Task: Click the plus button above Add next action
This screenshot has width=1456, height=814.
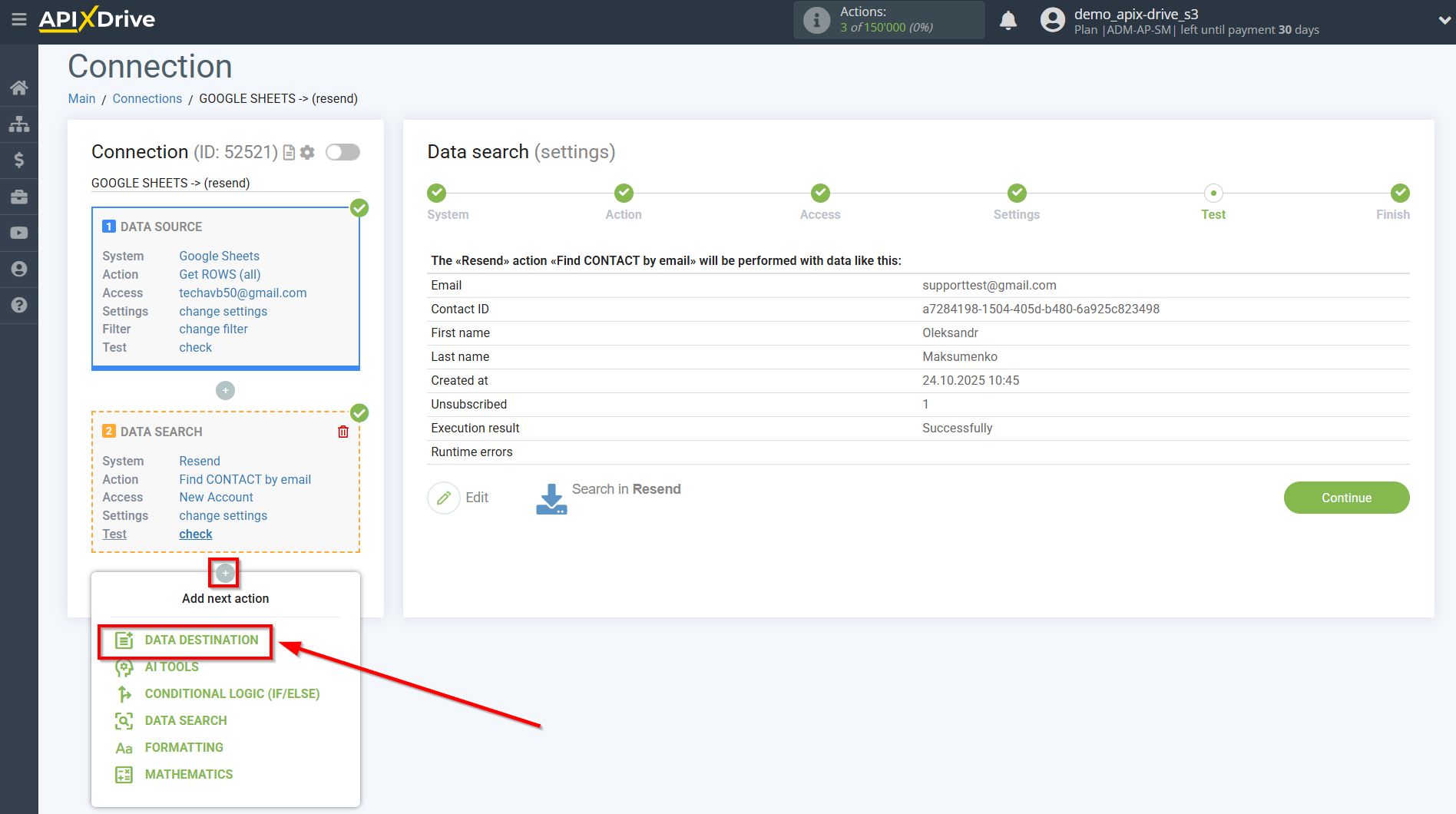Action: click(225, 573)
